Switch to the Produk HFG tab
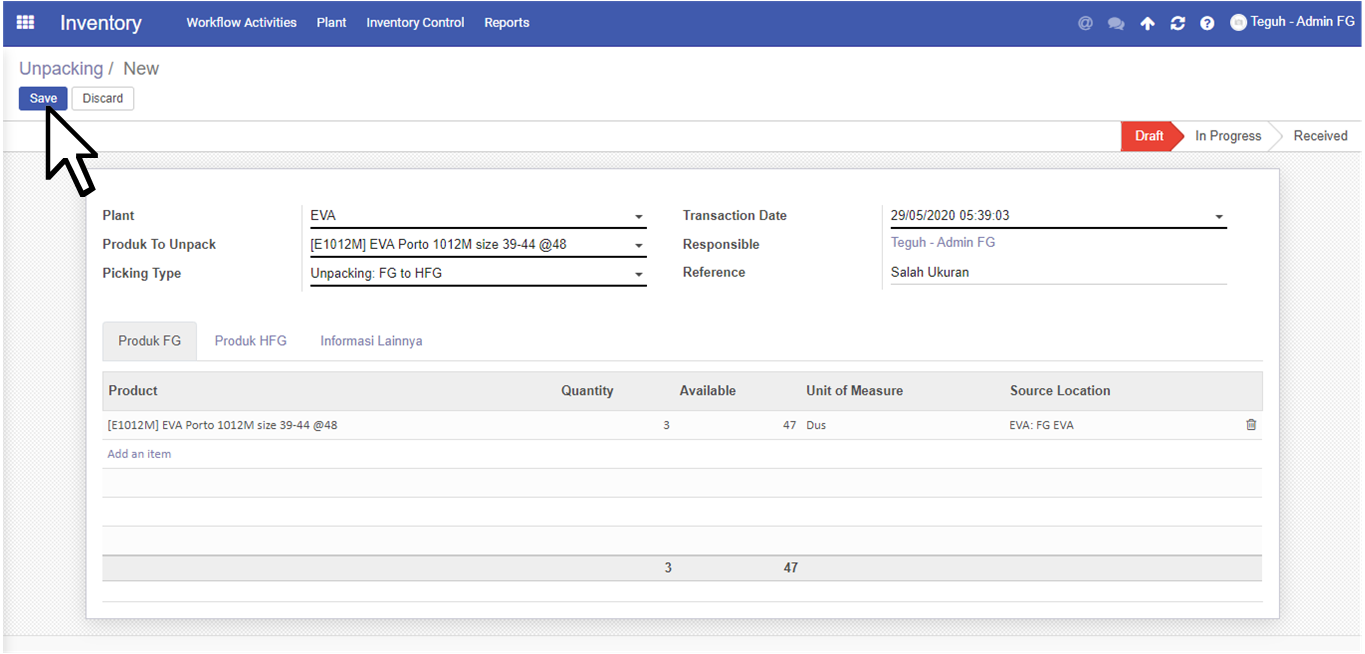The width and height of the screenshot is (1365, 654). coord(250,341)
